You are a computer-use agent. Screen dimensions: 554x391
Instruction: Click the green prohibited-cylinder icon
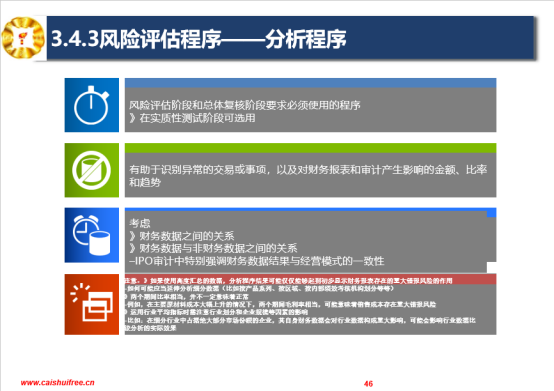92,170
